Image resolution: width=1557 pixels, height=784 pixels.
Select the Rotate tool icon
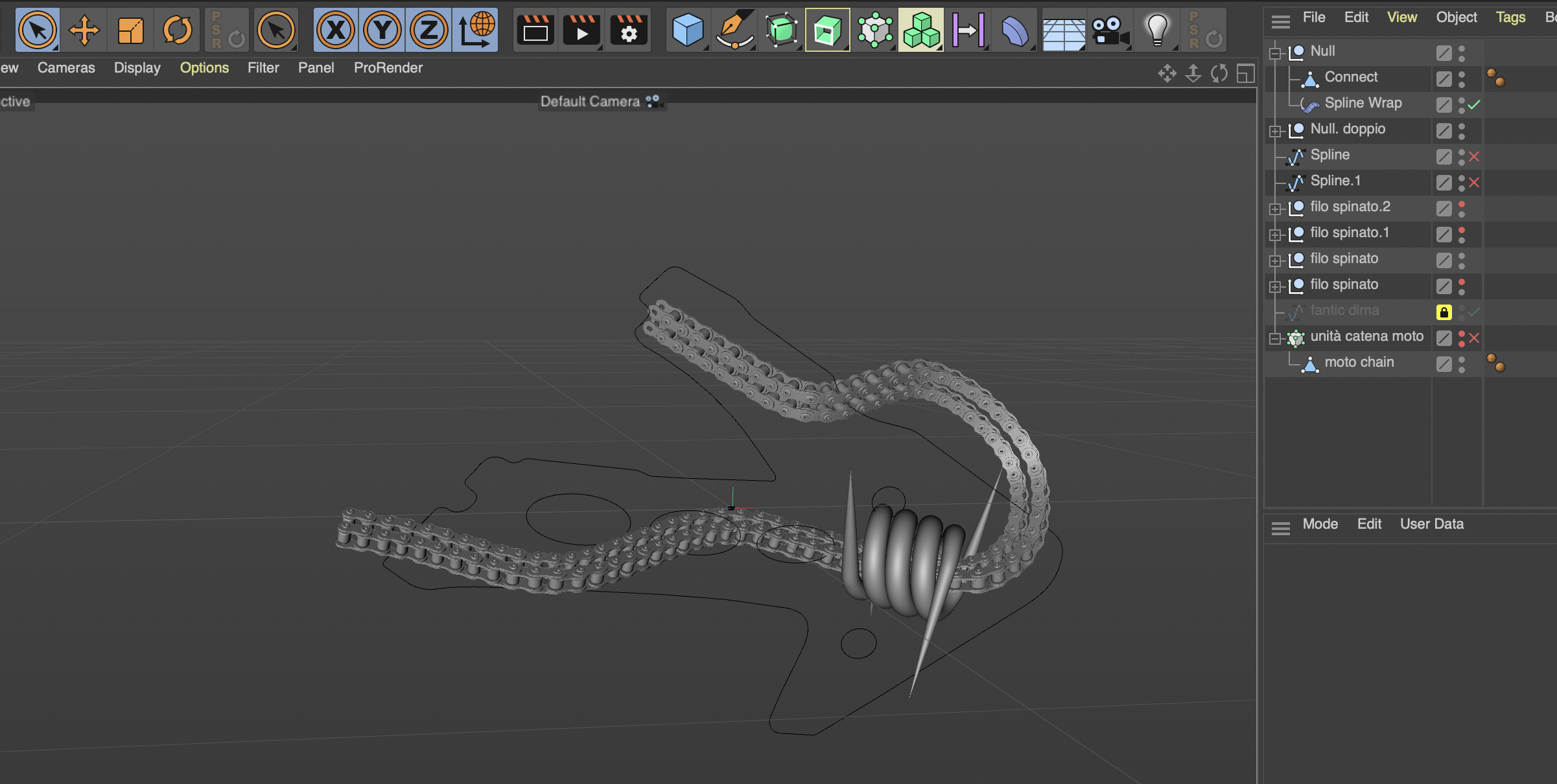click(177, 30)
